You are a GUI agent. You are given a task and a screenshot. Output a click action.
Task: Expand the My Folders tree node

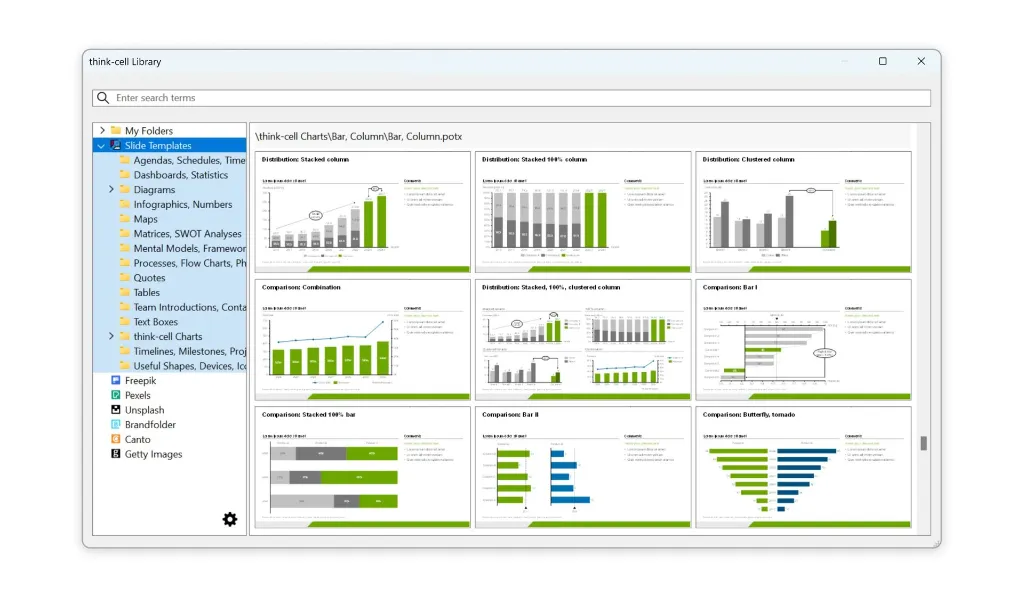[102, 131]
